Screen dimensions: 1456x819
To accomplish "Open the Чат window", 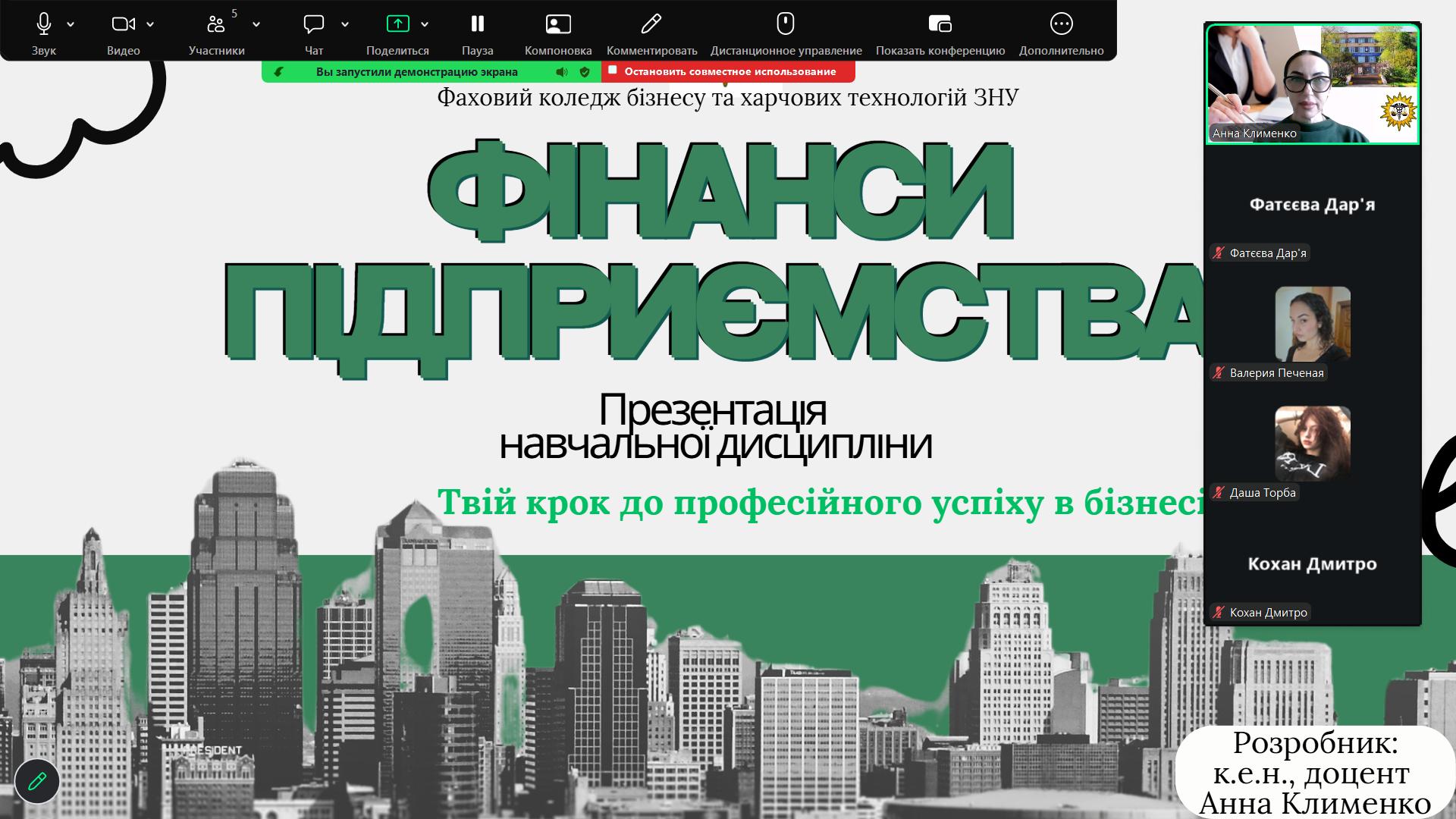I will click(313, 24).
